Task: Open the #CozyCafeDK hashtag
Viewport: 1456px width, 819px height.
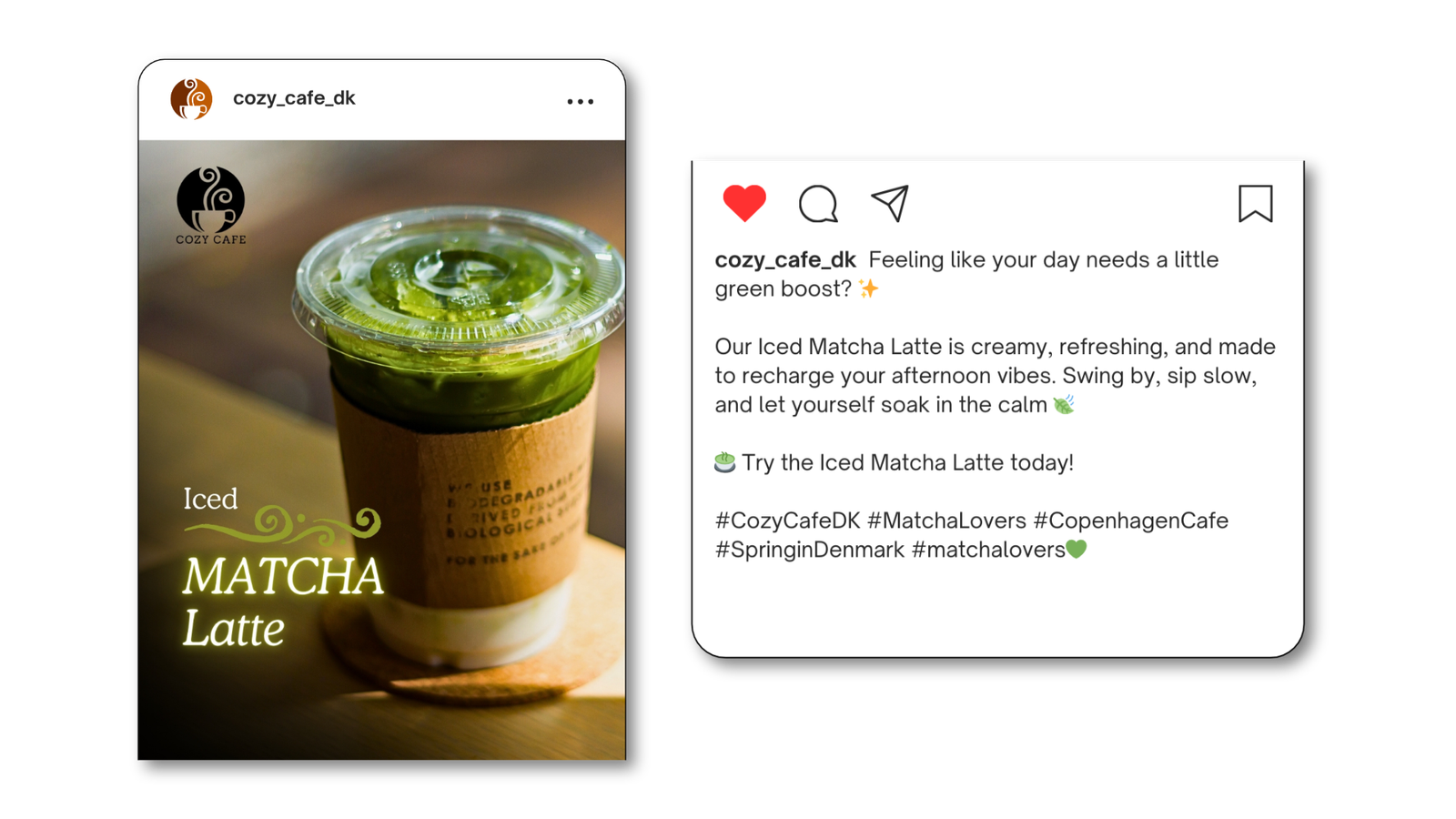Action: click(x=787, y=521)
